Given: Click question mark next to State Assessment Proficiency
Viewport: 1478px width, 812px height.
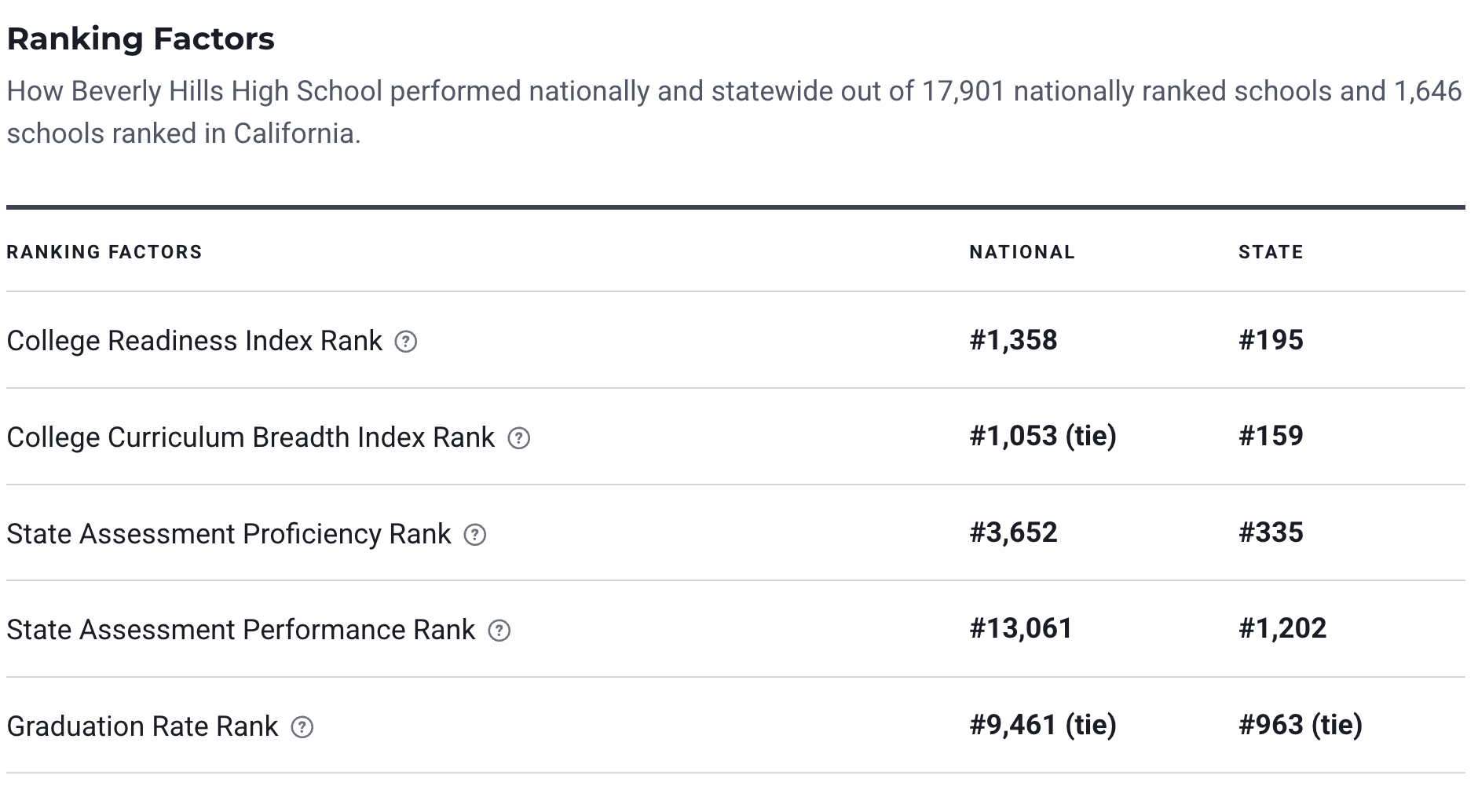Looking at the screenshot, I should pyautogui.click(x=474, y=535).
